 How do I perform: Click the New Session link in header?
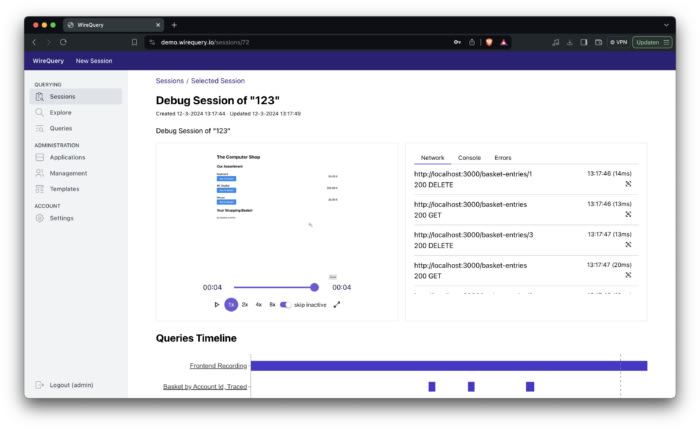tap(94, 61)
